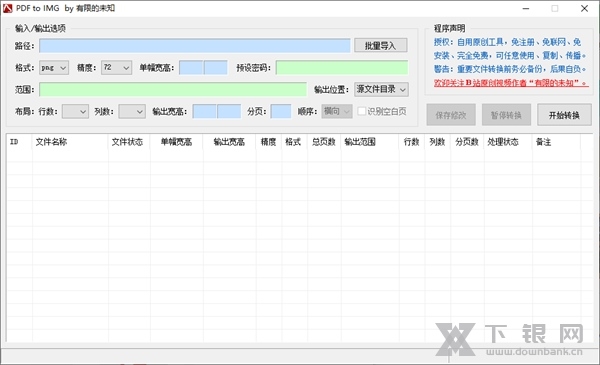This screenshot has height=365, width=600.
Task: Click the 文件名称 column header
Action: tap(70, 142)
